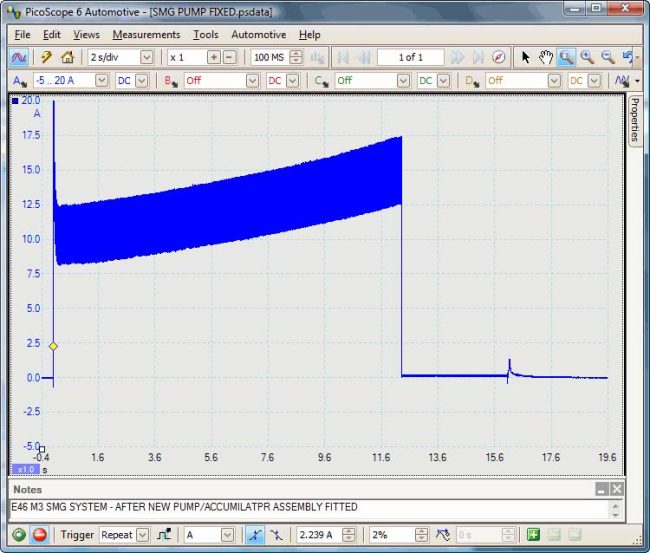
Task: Open Channel A range dropdown
Action: tap(102, 80)
